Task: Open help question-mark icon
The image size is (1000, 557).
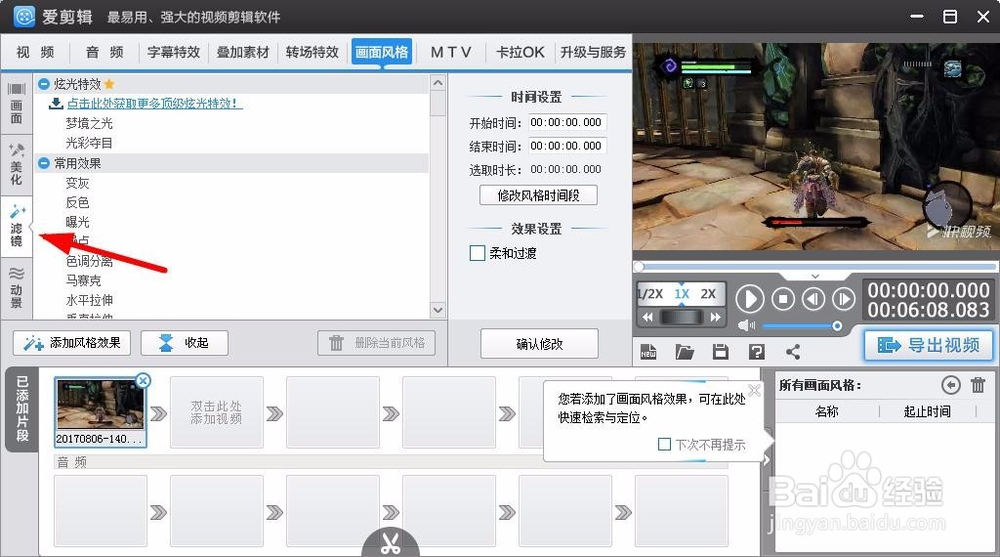Action: click(756, 352)
